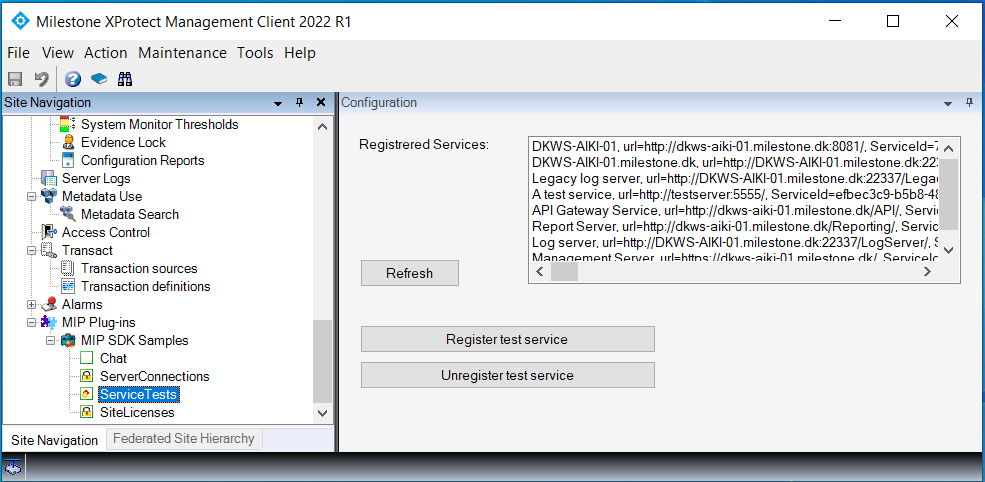Click the blue book toolbar icon

(99, 79)
